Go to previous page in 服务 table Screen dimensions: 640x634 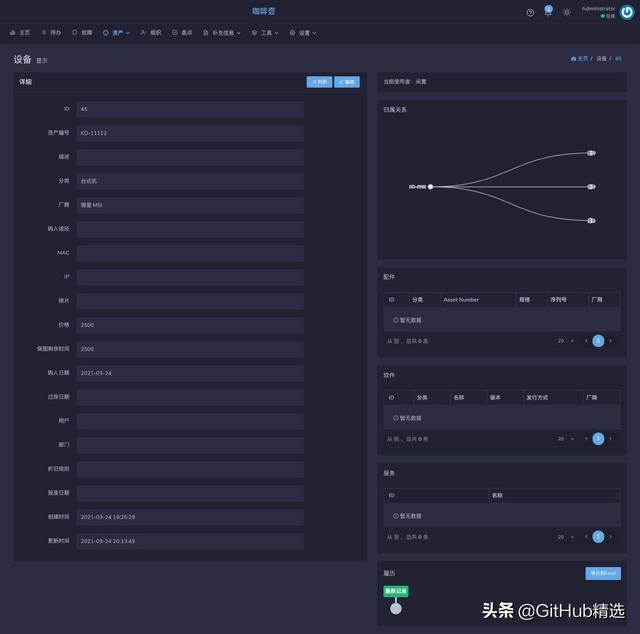click(x=586, y=537)
